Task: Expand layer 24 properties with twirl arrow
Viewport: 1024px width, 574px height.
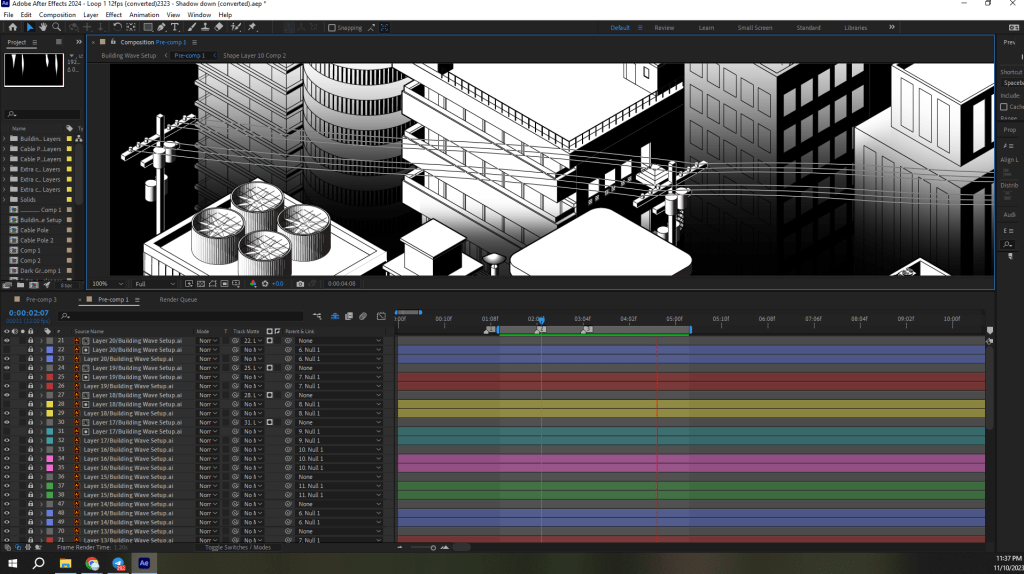Action: 40,368
